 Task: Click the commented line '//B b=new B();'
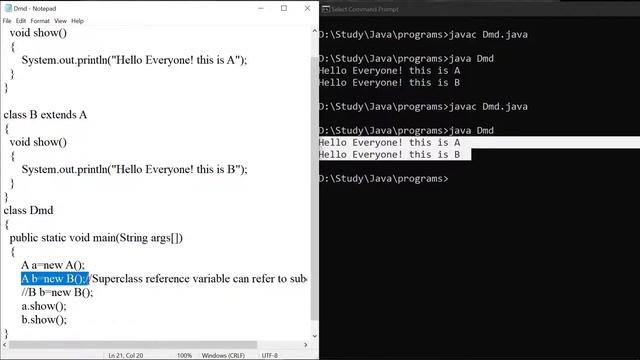57,292
